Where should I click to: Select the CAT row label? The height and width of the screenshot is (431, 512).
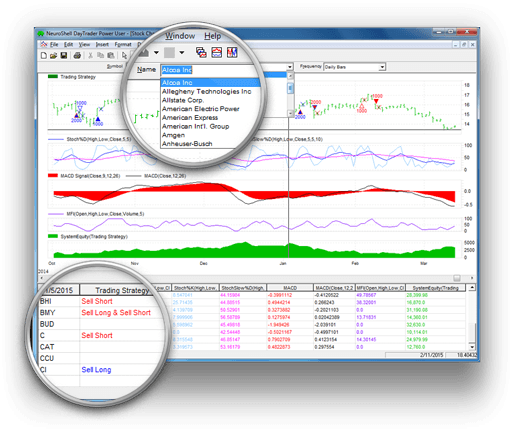pyautogui.click(x=47, y=347)
